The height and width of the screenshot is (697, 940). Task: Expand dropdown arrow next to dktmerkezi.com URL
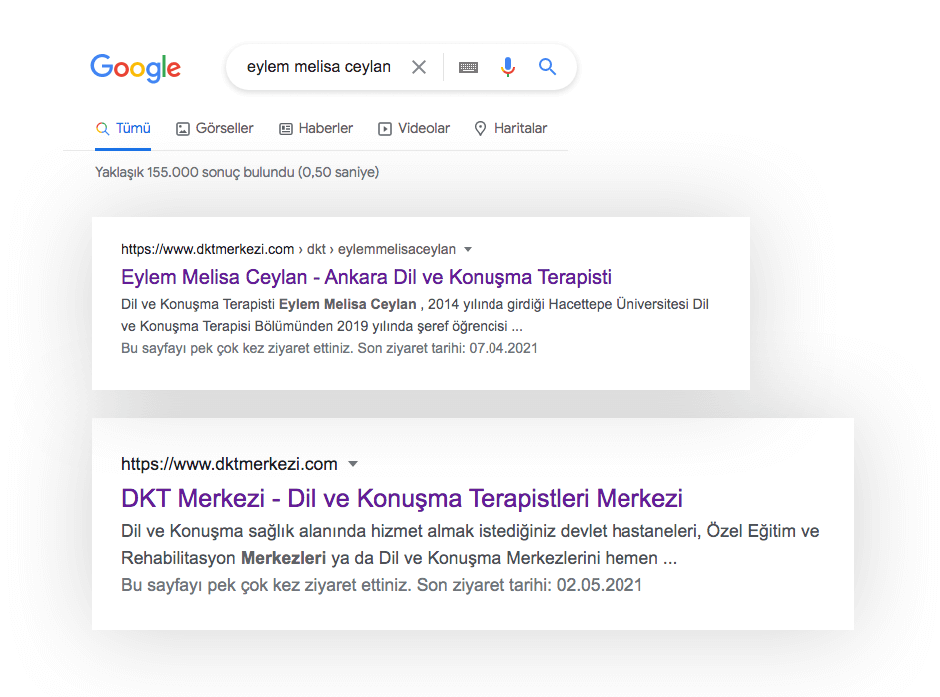point(353,464)
